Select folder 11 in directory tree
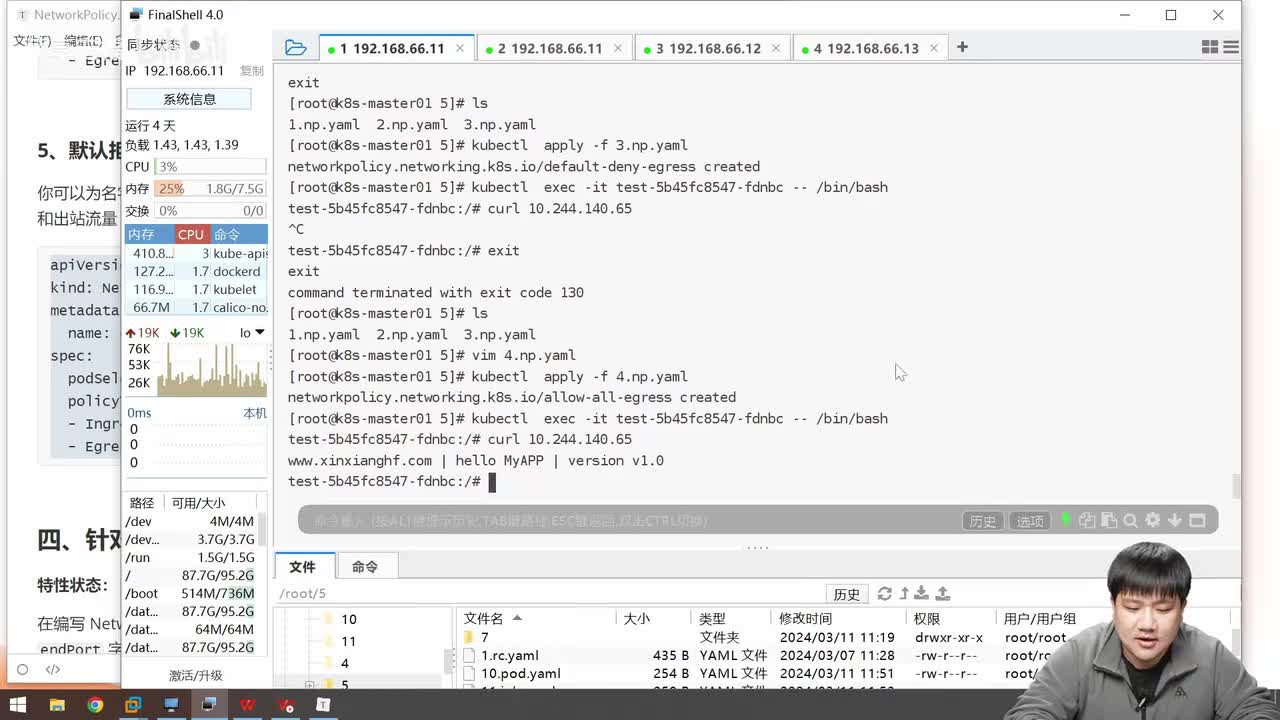Image resolution: width=1280 pixels, height=720 pixels. tap(348, 641)
